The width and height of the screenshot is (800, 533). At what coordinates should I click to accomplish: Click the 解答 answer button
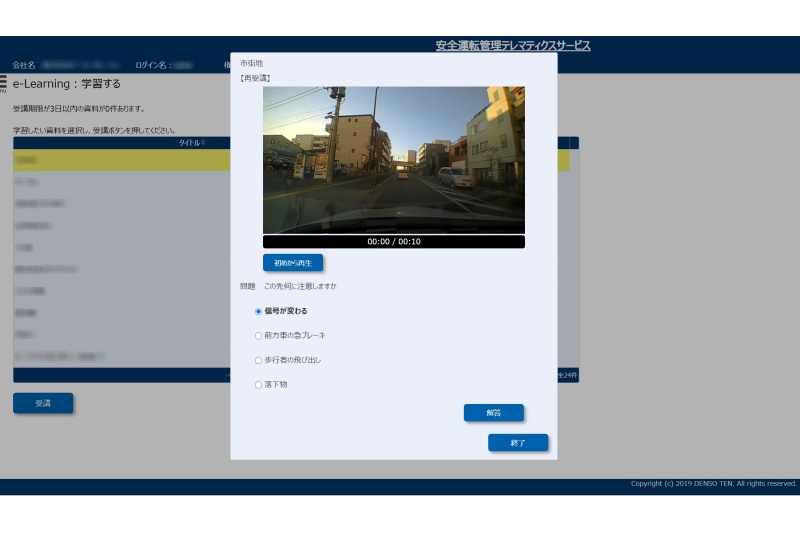[x=493, y=412]
